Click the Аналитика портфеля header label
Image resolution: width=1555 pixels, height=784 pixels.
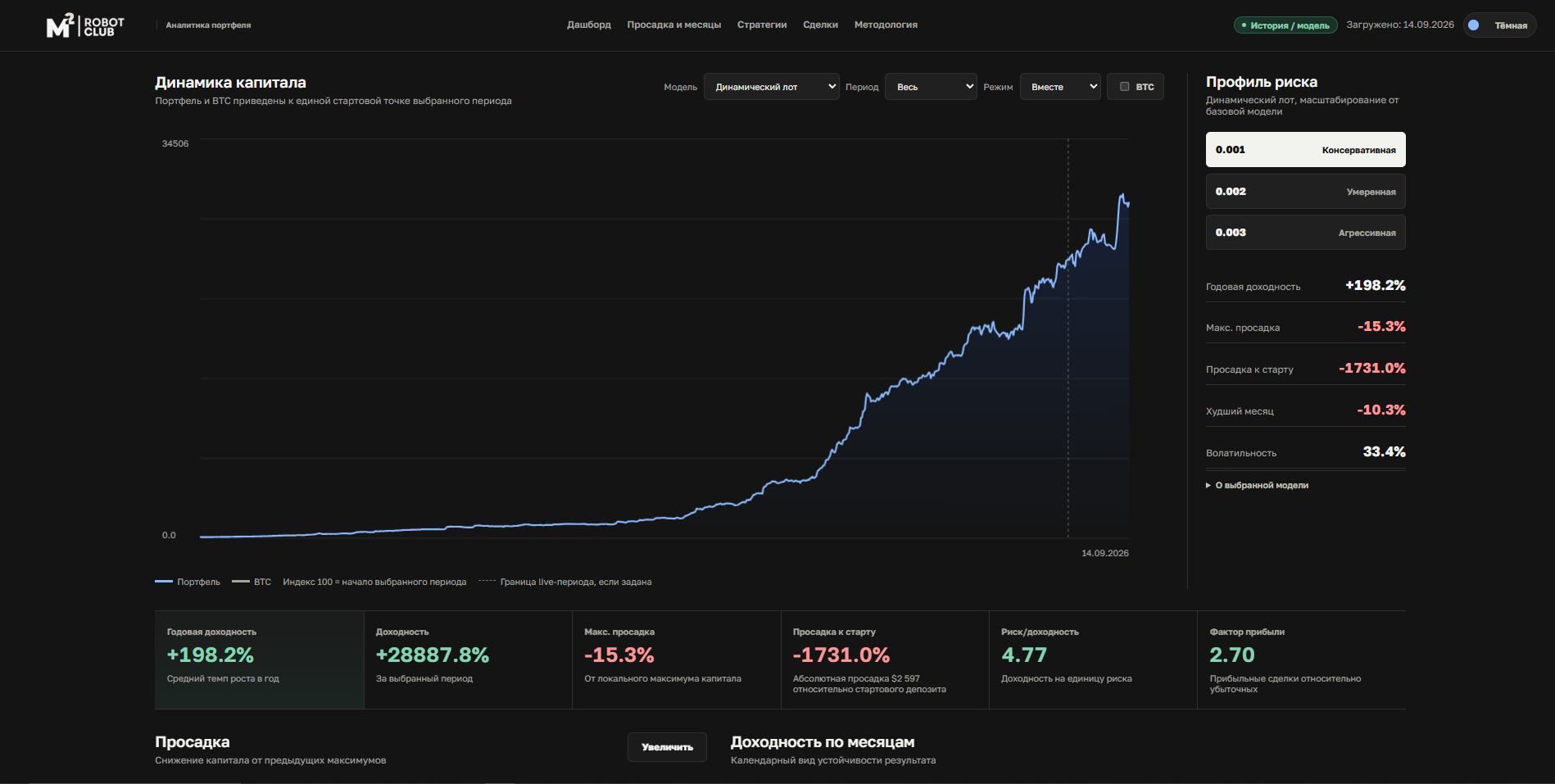click(208, 25)
